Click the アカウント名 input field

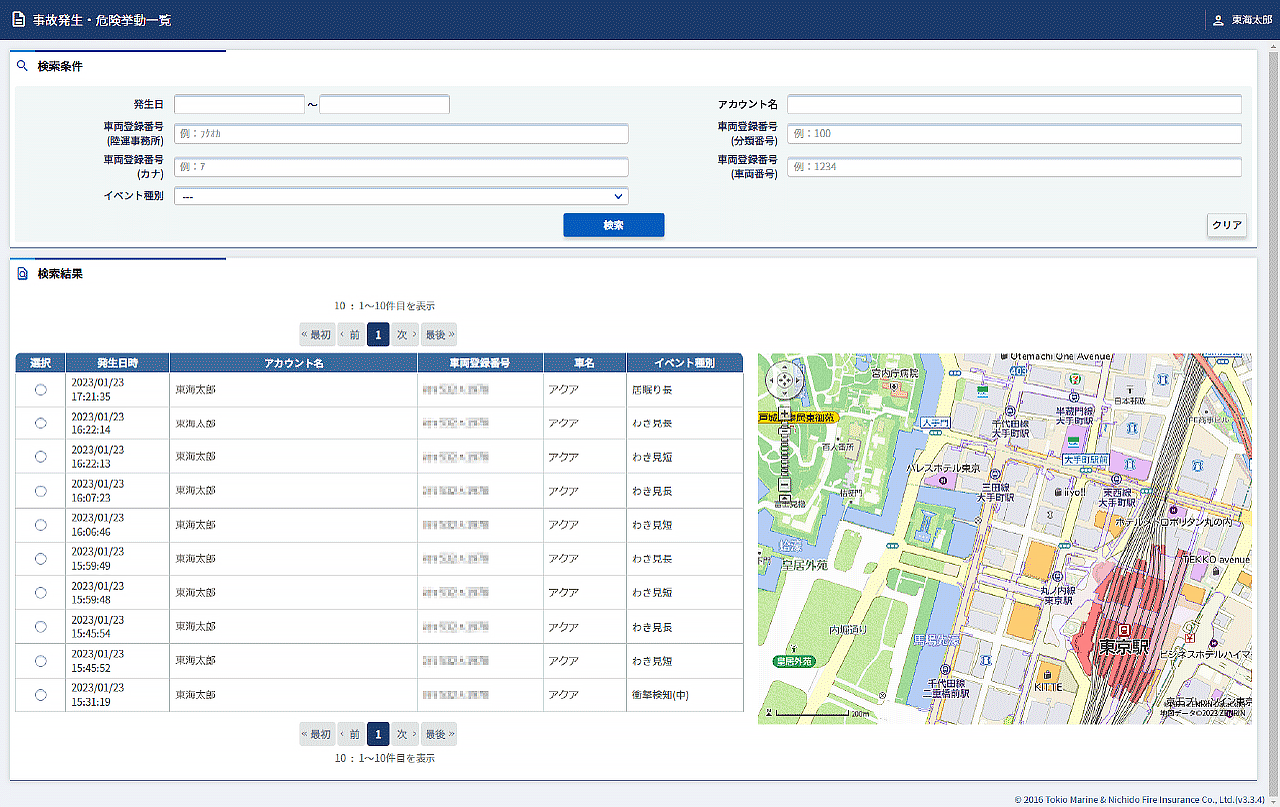click(x=1014, y=105)
